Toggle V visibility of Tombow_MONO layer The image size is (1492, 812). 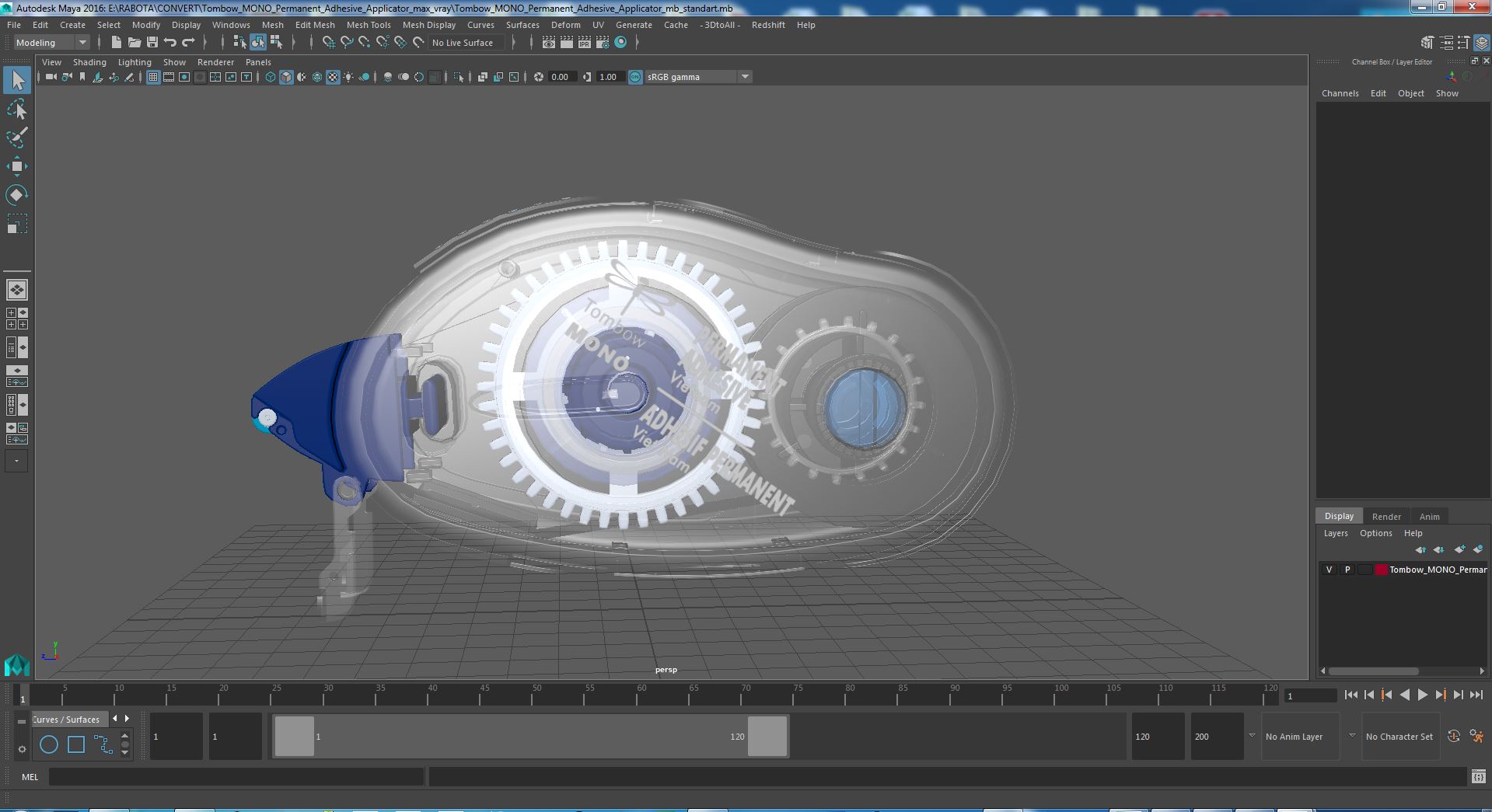point(1329,570)
